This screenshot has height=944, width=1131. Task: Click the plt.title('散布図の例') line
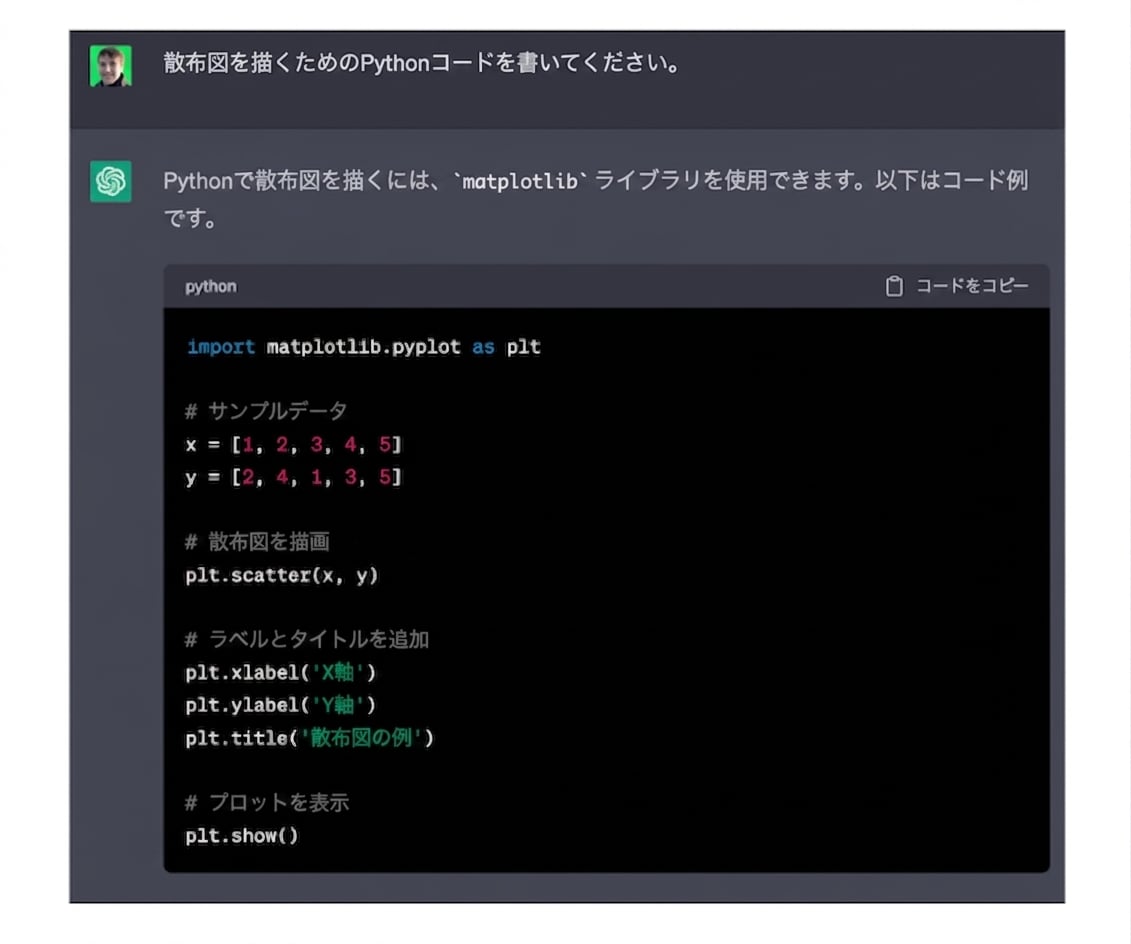[x=309, y=738]
